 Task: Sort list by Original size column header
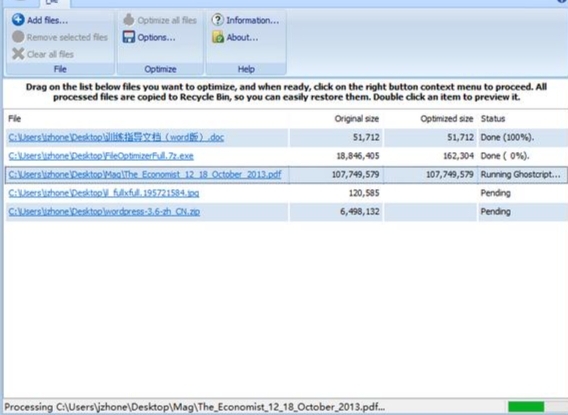coord(356,119)
